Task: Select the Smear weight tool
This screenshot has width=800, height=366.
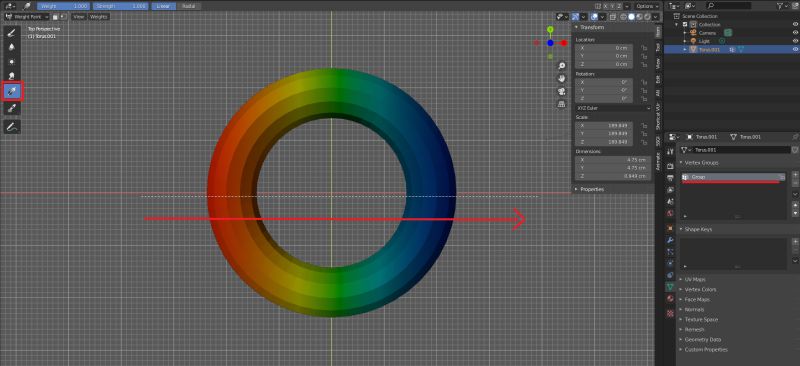Action: click(x=12, y=76)
